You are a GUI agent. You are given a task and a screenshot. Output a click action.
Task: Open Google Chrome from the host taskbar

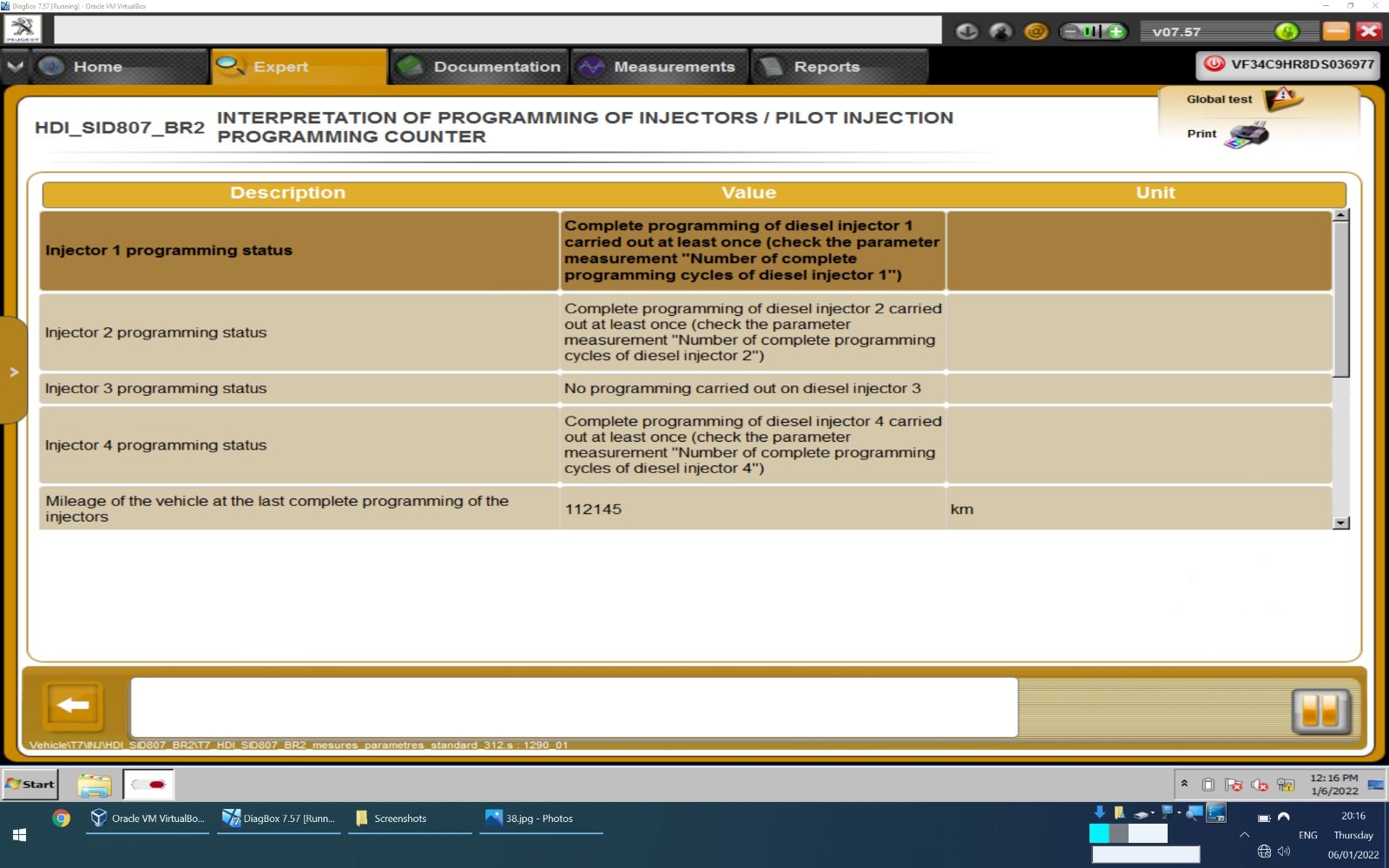[x=61, y=819]
